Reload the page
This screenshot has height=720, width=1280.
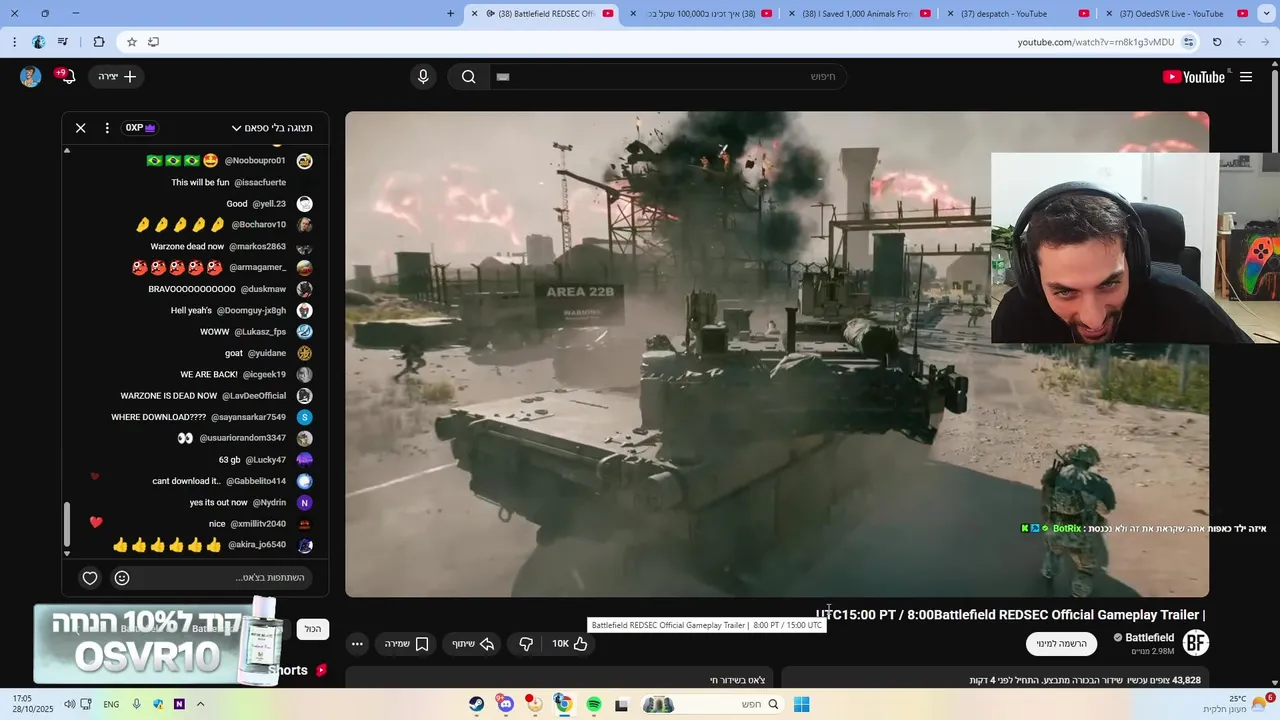[1217, 42]
